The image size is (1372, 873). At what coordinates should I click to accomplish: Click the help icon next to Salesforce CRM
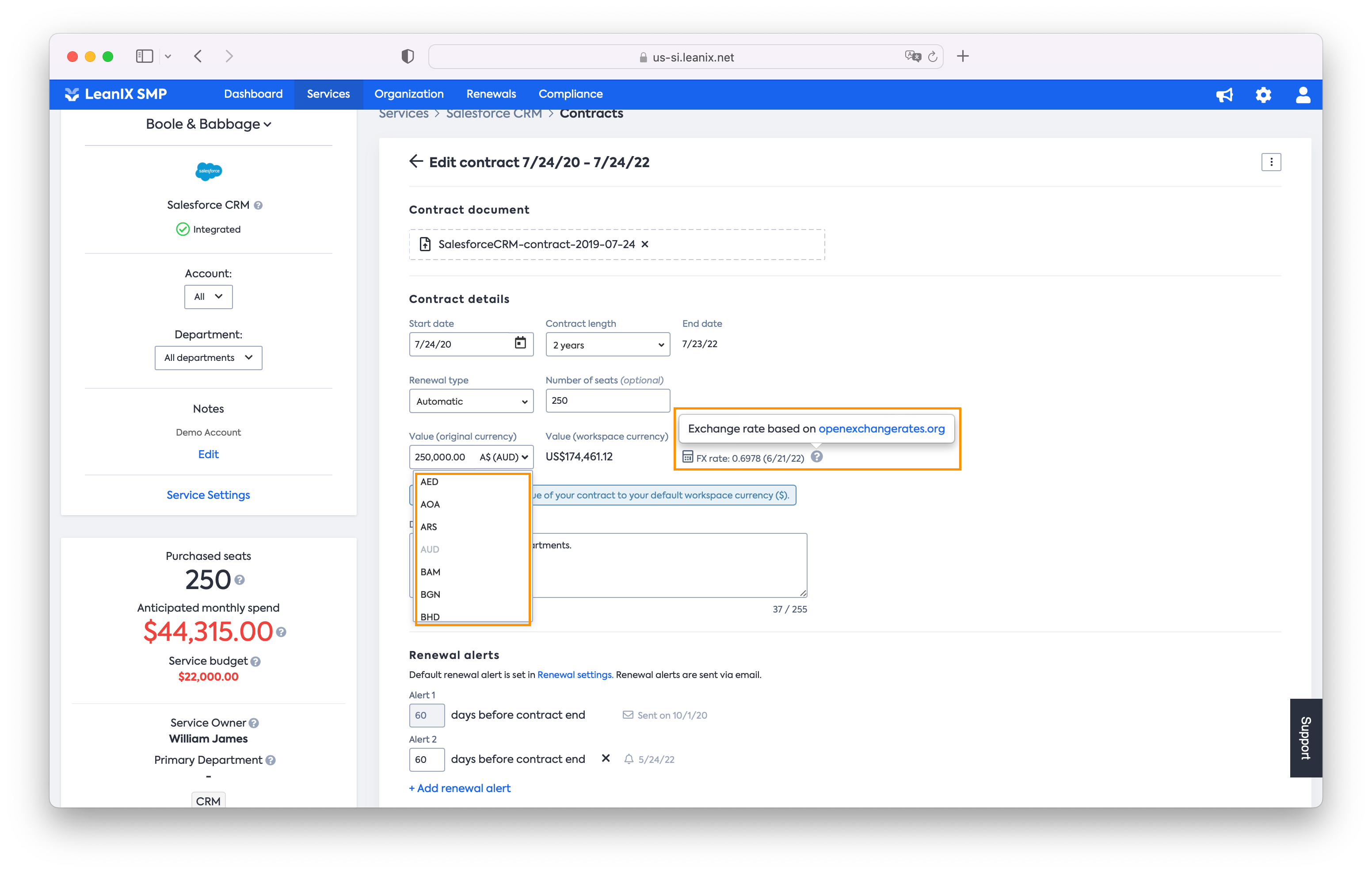click(258, 205)
